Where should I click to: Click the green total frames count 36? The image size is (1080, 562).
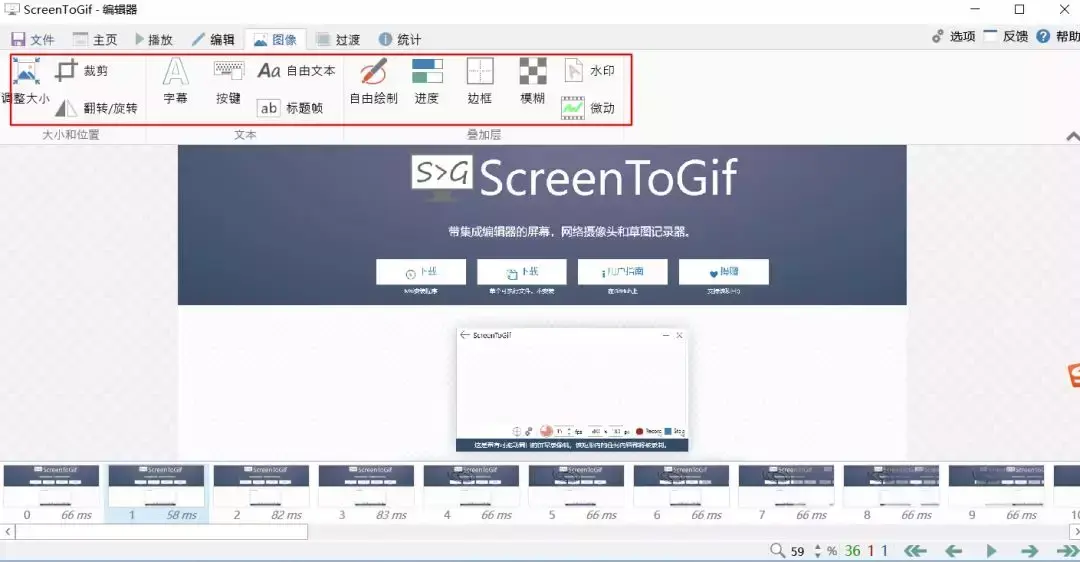pyautogui.click(x=853, y=551)
